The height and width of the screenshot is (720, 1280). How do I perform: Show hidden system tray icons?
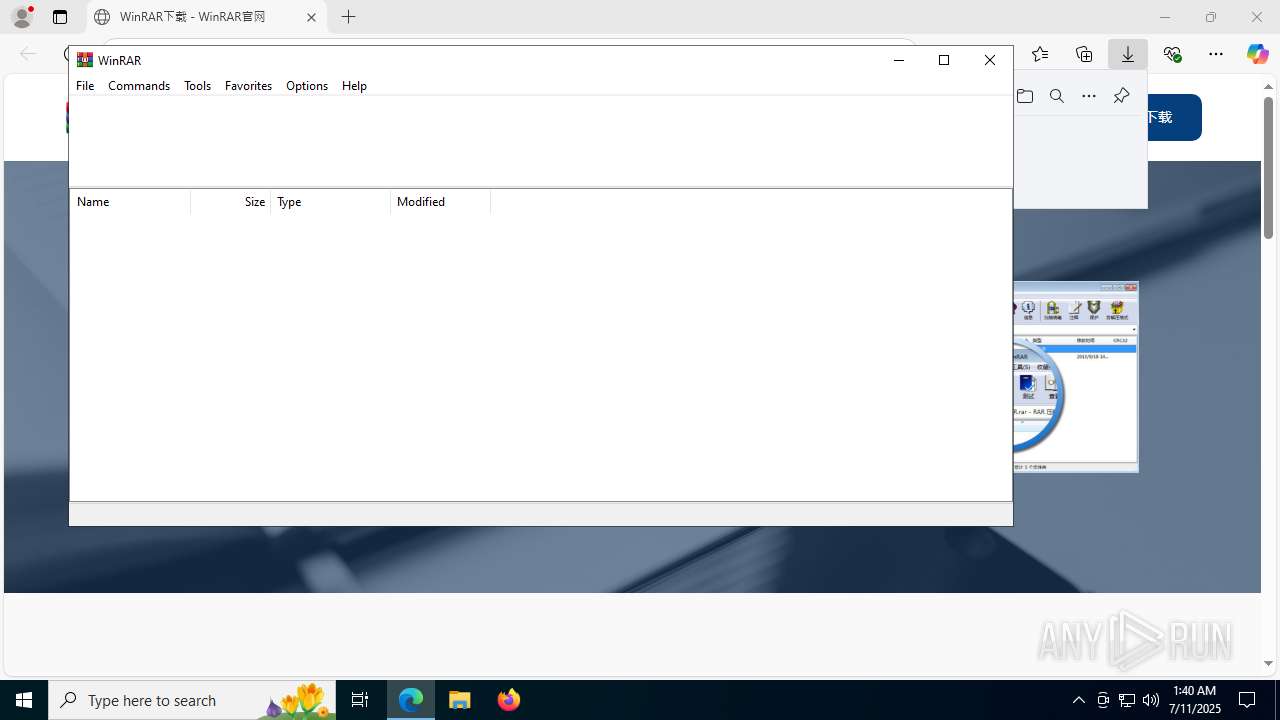(1078, 700)
